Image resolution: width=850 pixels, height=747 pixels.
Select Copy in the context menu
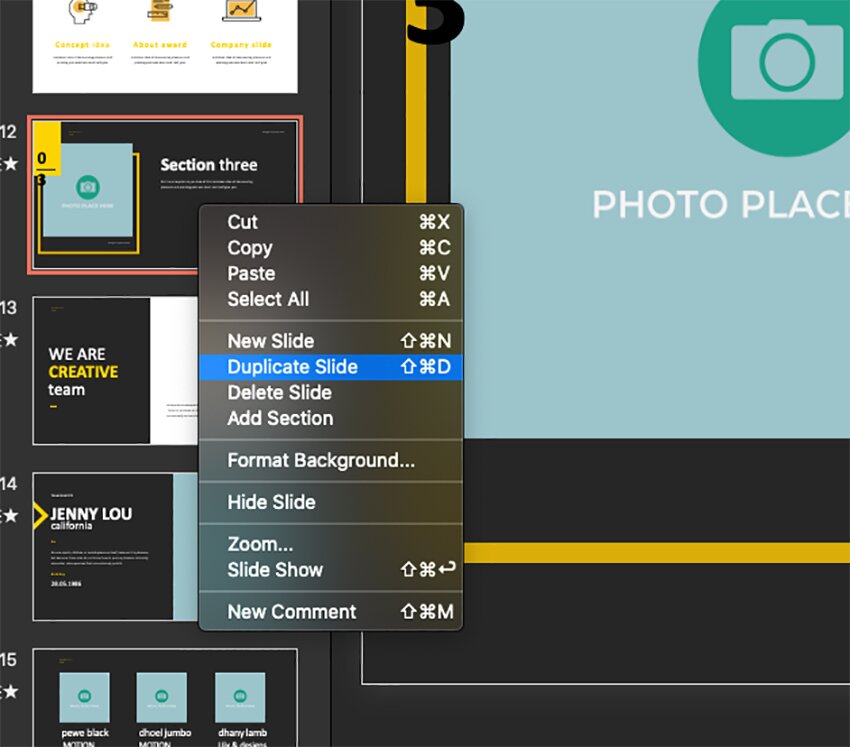pyautogui.click(x=250, y=248)
